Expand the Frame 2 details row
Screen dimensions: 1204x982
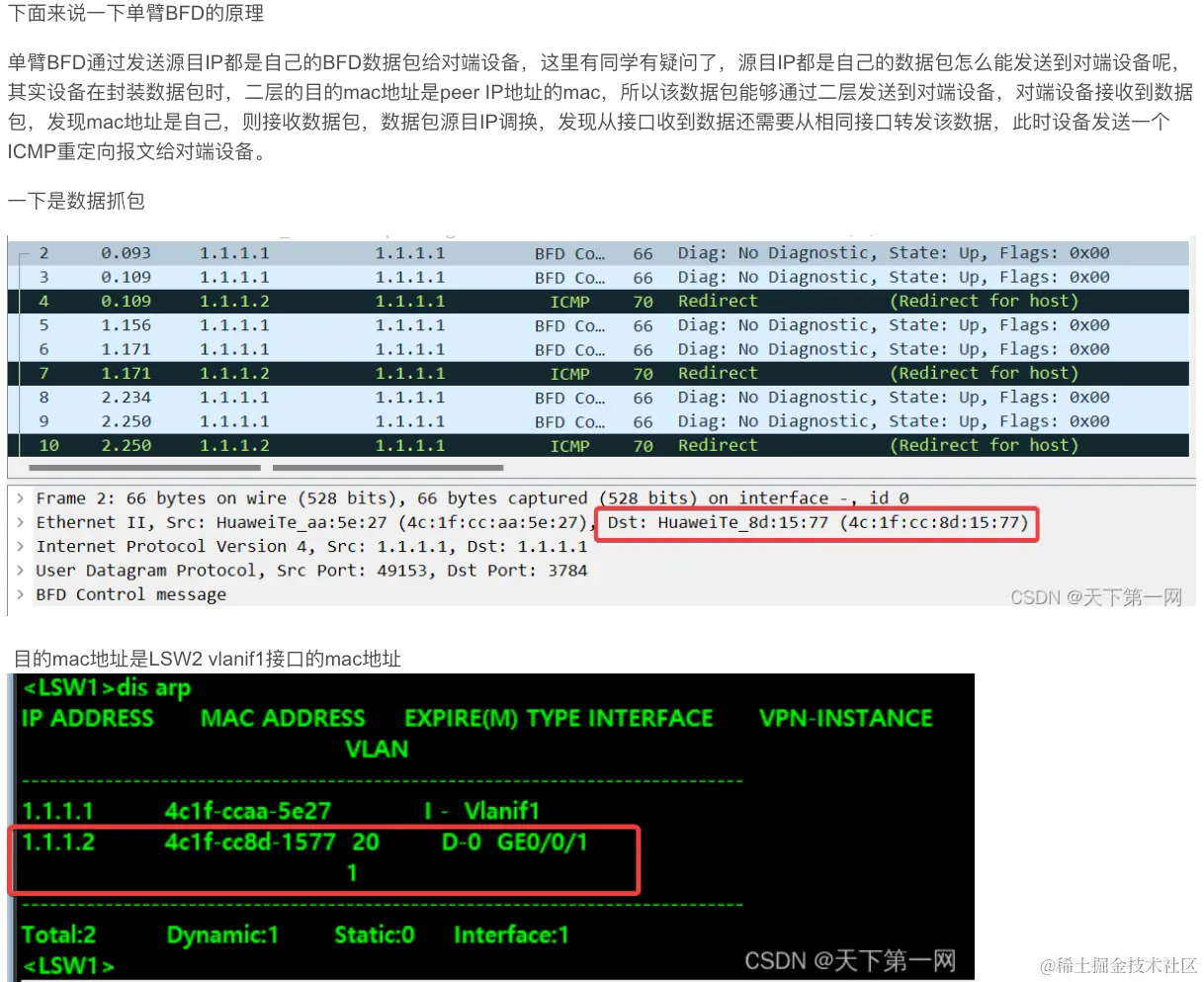pos(20,498)
